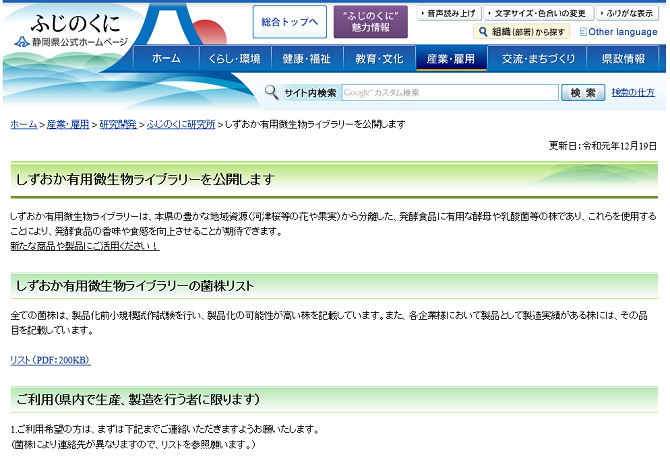Switch to the 健康・福祉 tab
Screen dimensions: 670x461
coord(306,59)
